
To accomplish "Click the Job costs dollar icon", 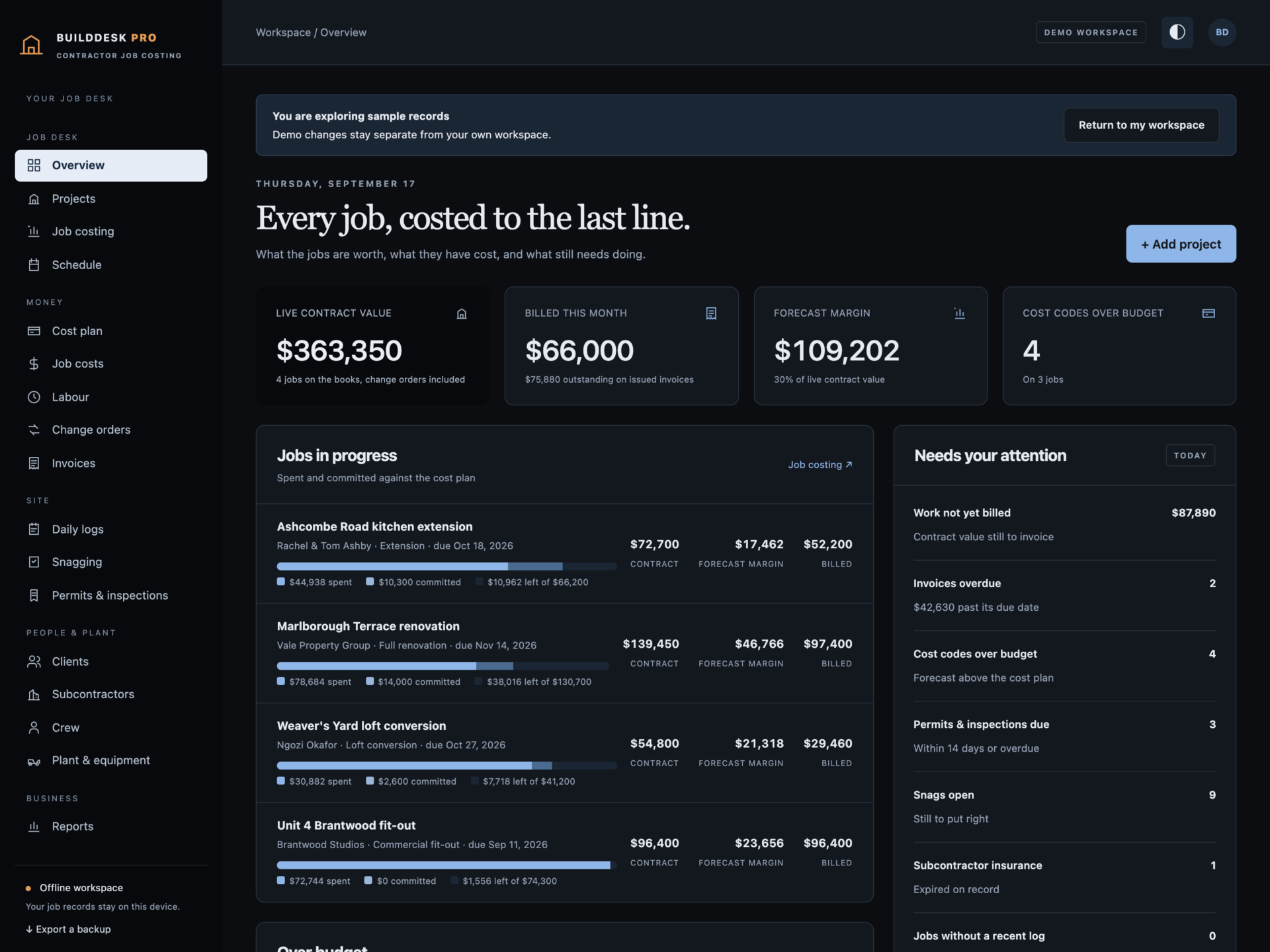I will (34, 364).
